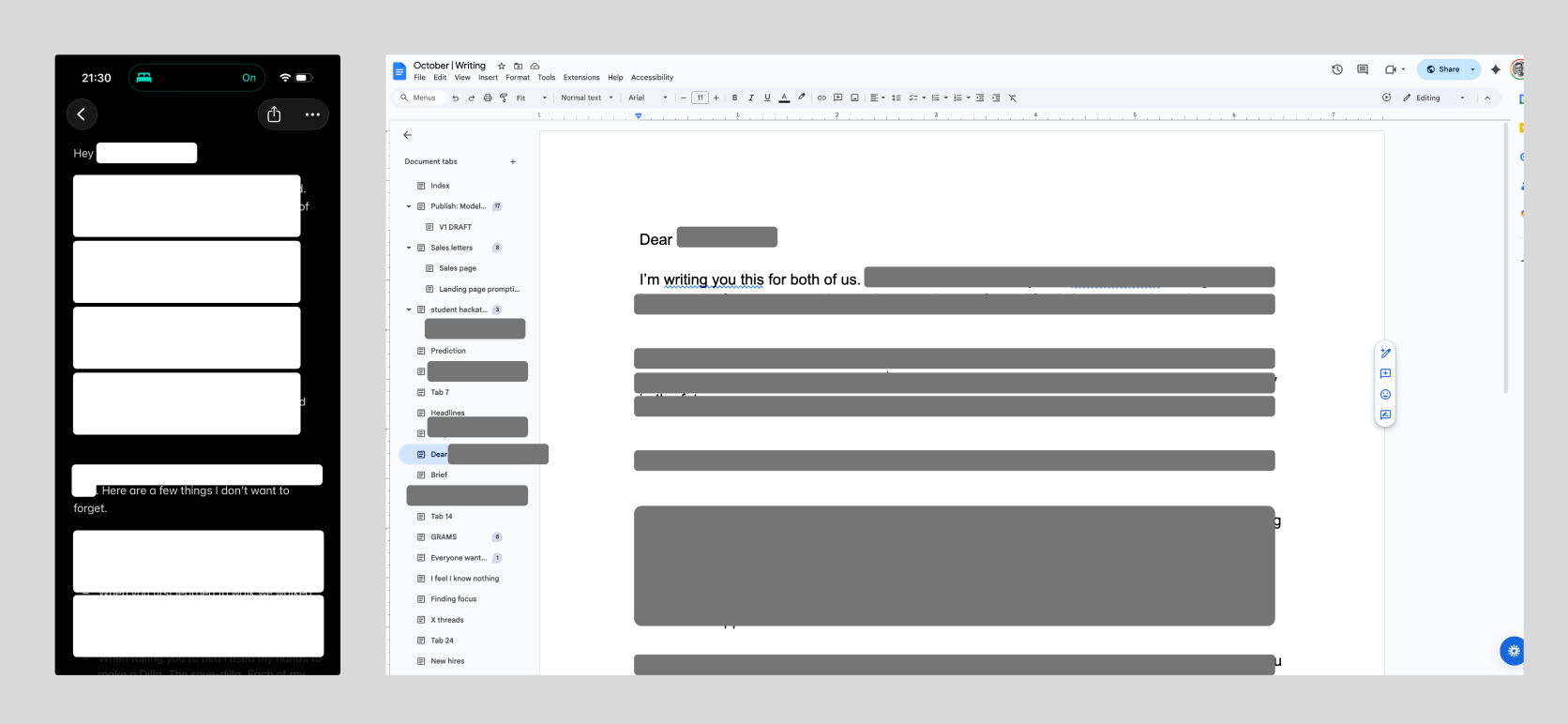The height and width of the screenshot is (724, 1568).
Task: Open the comments panel icon
Action: (x=1363, y=69)
